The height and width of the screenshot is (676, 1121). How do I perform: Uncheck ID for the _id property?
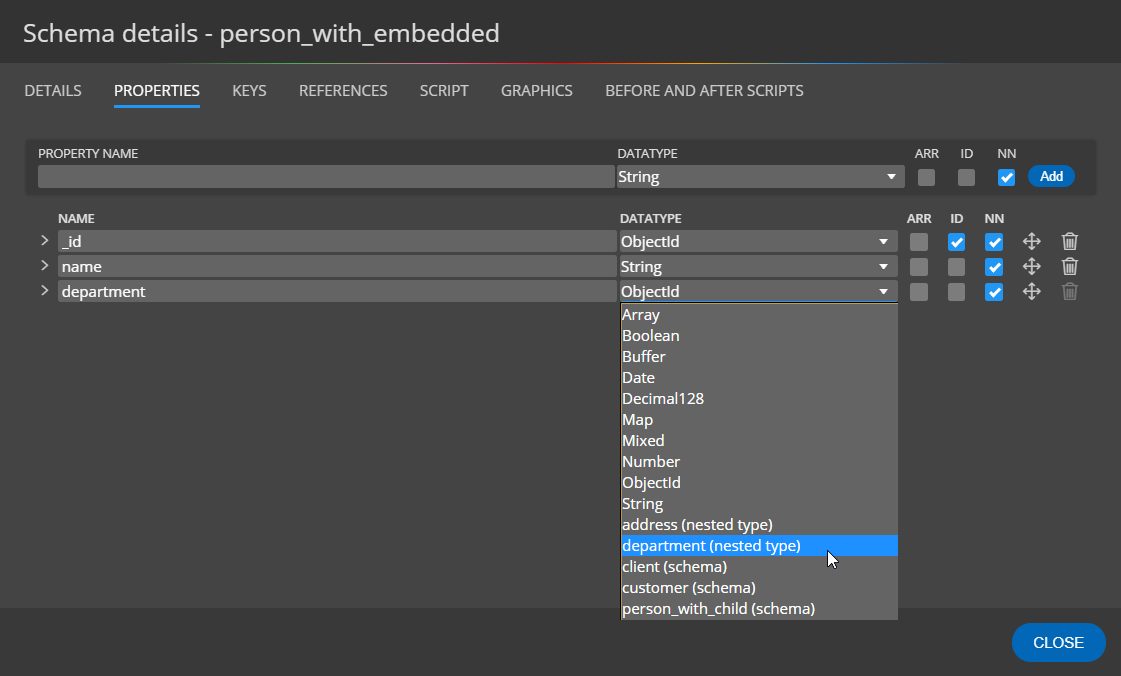(x=956, y=242)
